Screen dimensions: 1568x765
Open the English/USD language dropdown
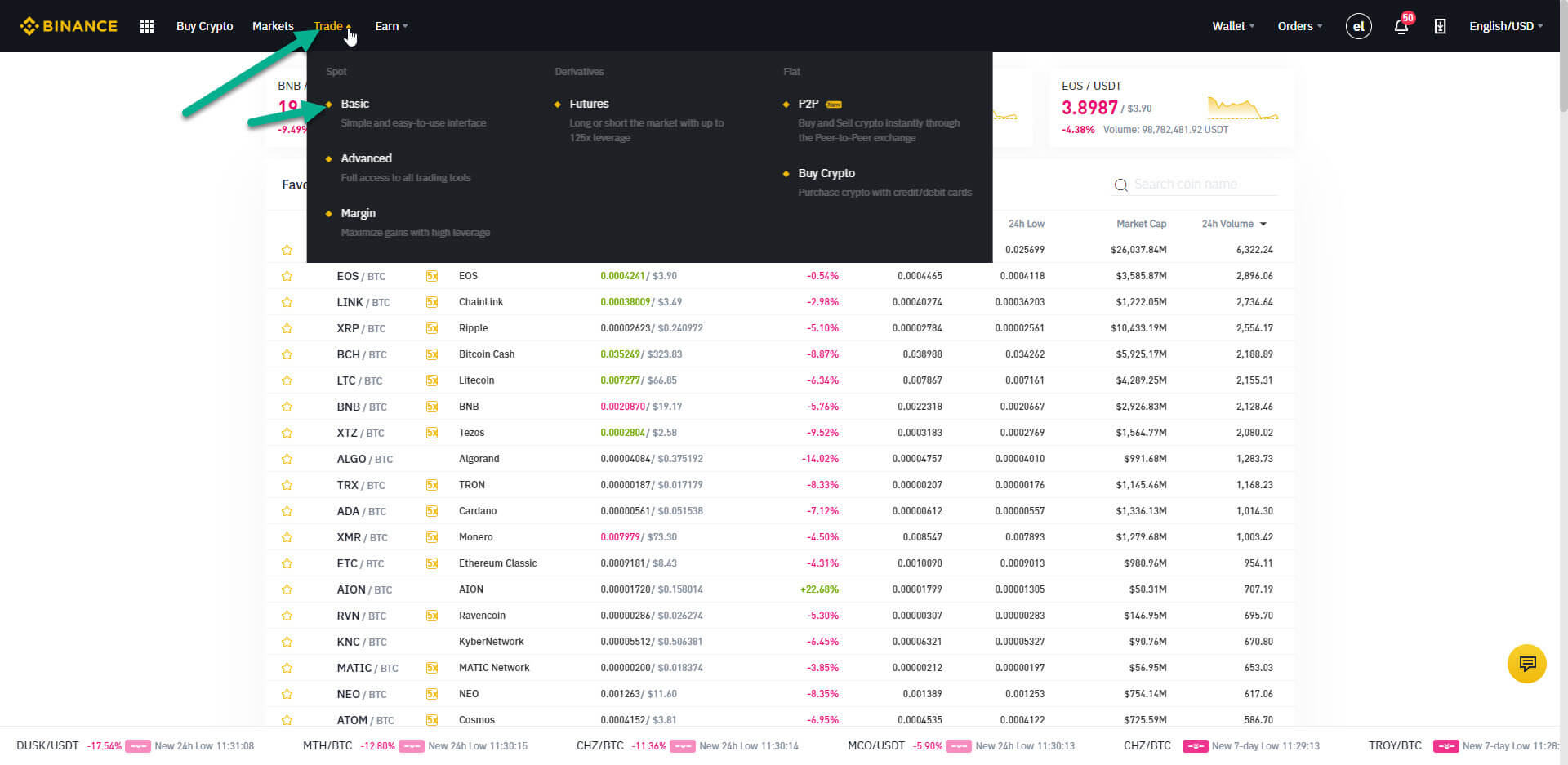coord(1506,26)
